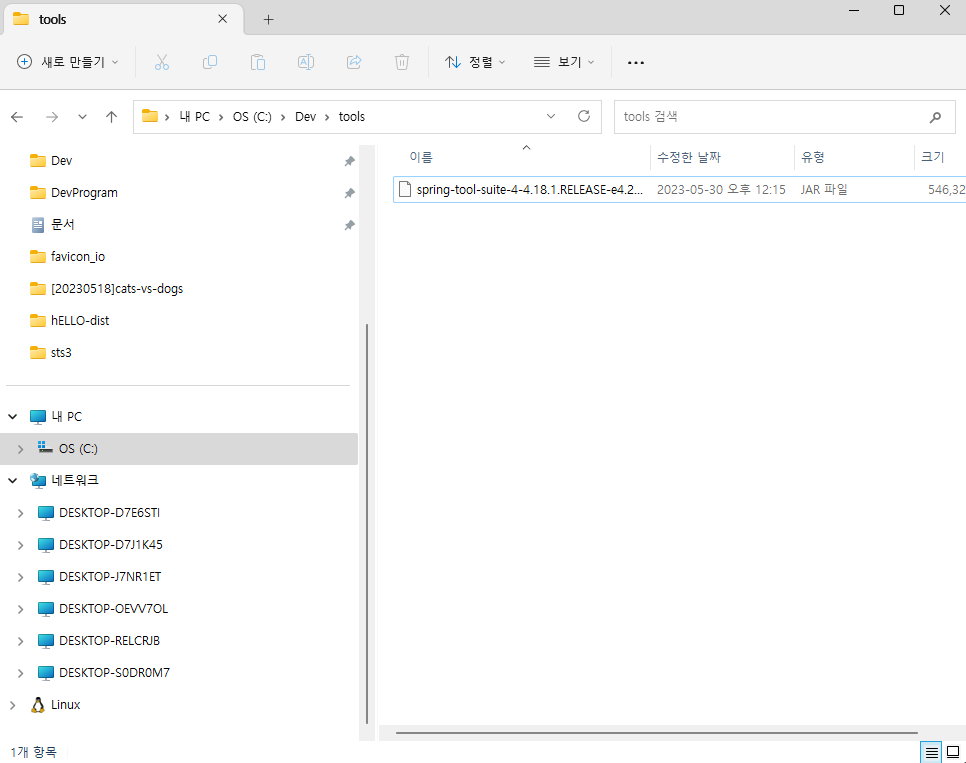Screen dimensions: 966x763
Task: Open 문서 in quick access
Action: pos(63,225)
